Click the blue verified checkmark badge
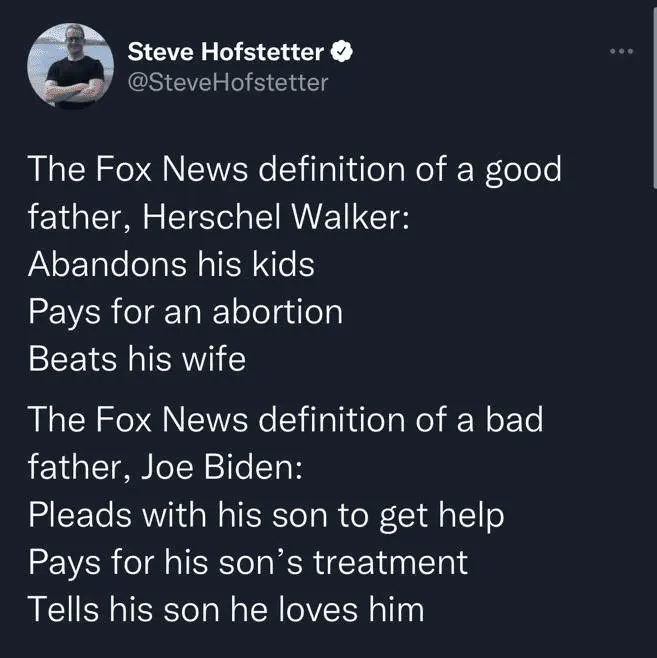The width and height of the screenshot is (657, 658). click(341, 52)
